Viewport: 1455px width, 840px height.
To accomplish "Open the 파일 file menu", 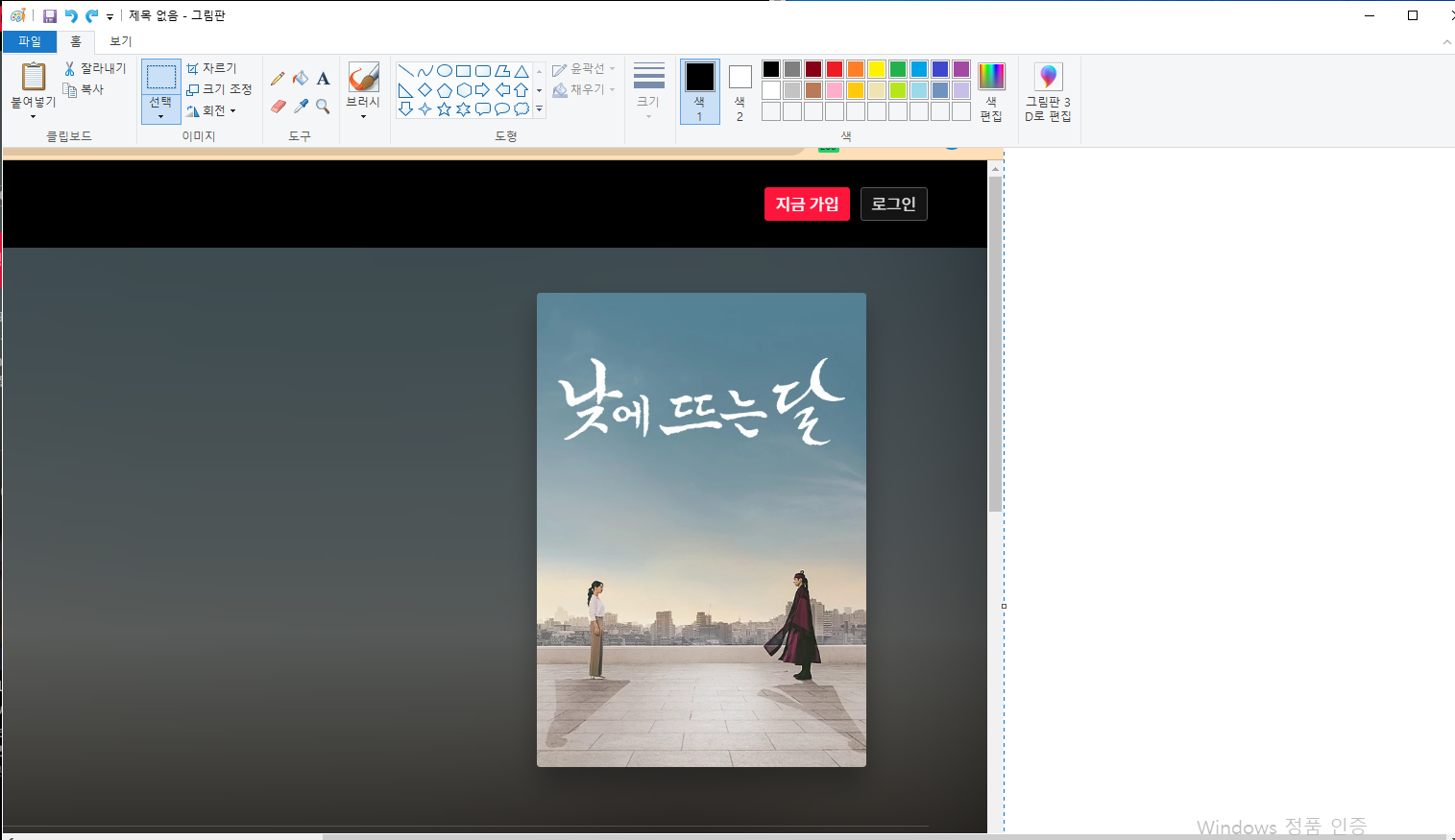I will pos(30,41).
